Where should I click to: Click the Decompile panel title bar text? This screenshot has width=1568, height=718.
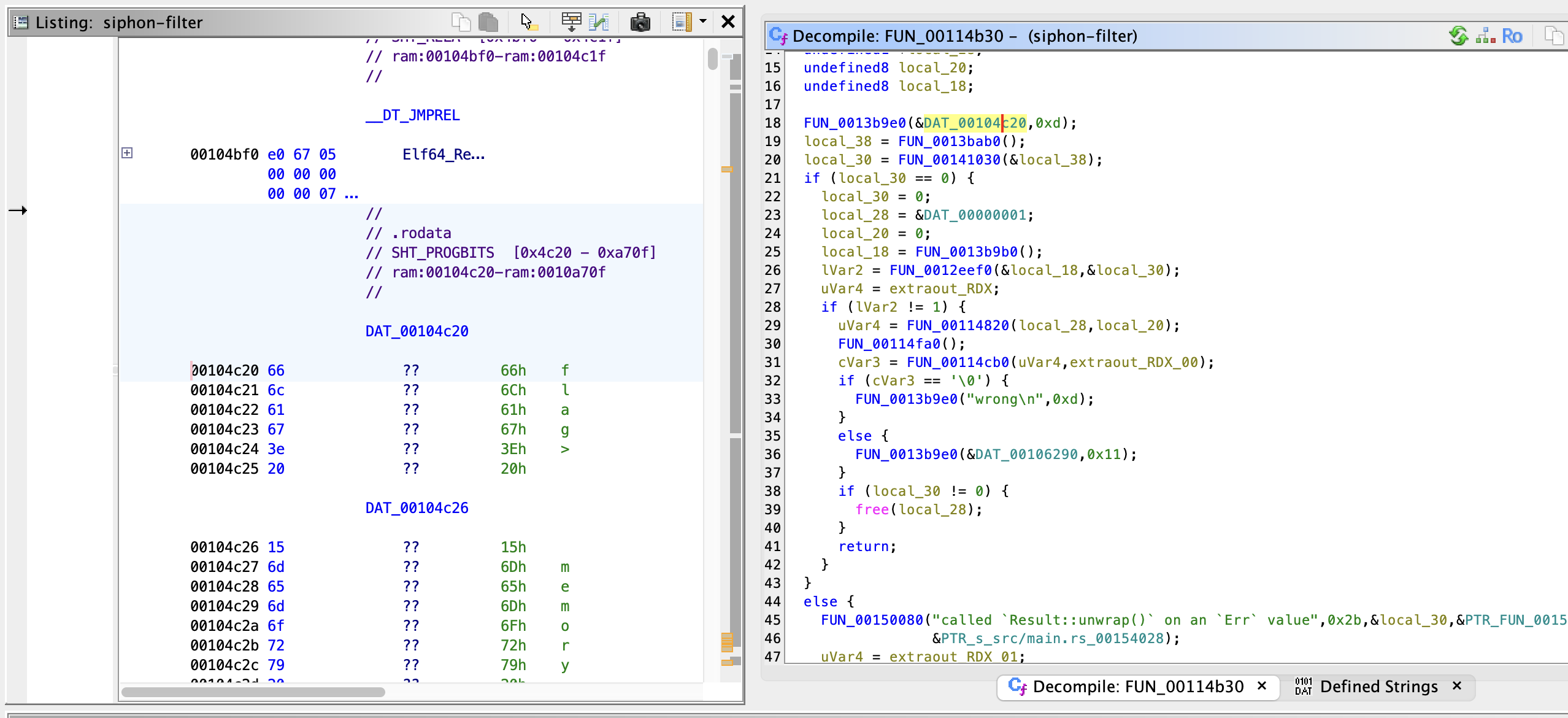click(965, 36)
